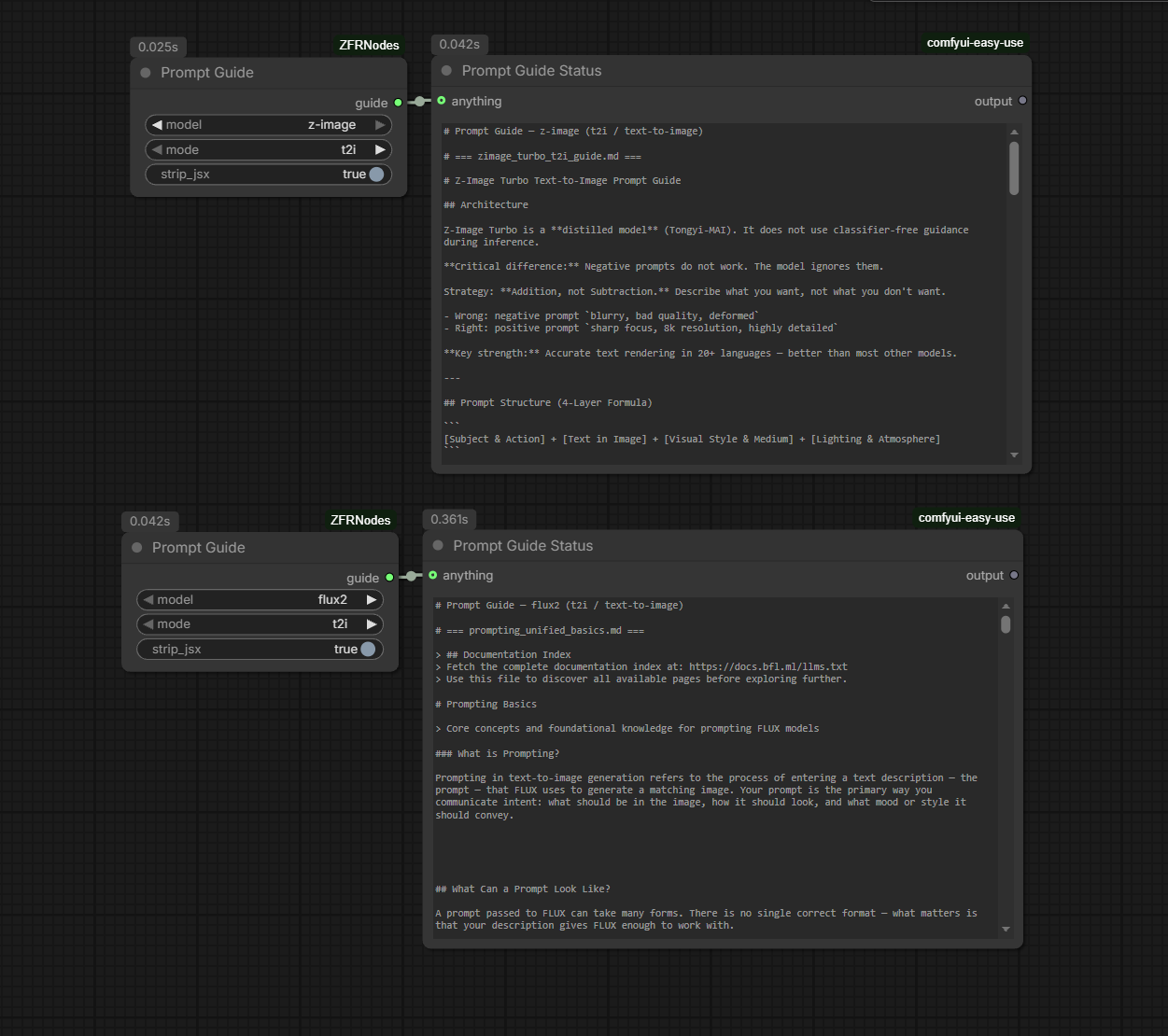Screen dimensions: 1168x1036
Task: Click link midpoint dot between z-image guide and status
Action: pos(420,102)
